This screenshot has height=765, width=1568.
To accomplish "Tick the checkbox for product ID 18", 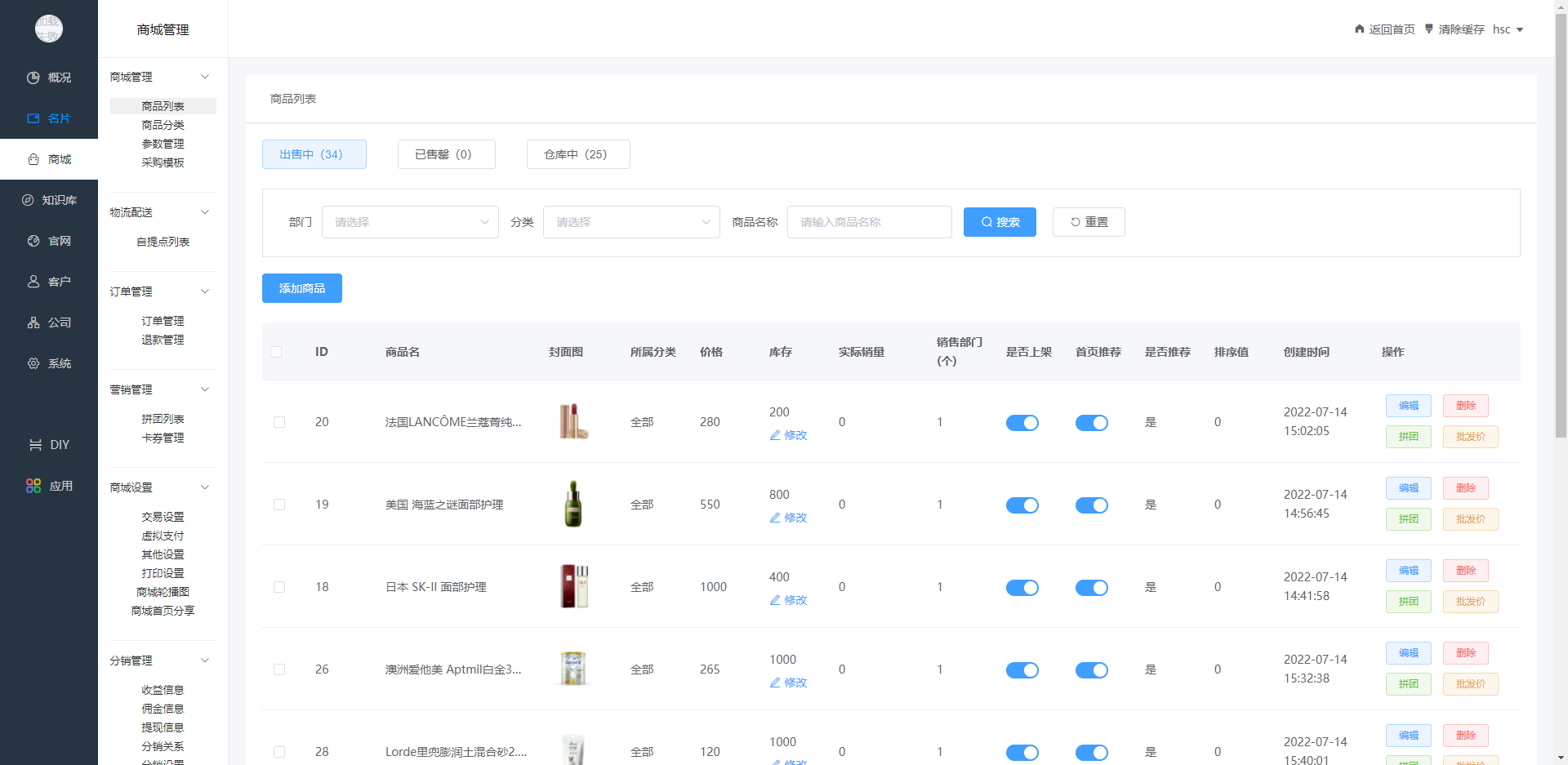I will coord(279,587).
